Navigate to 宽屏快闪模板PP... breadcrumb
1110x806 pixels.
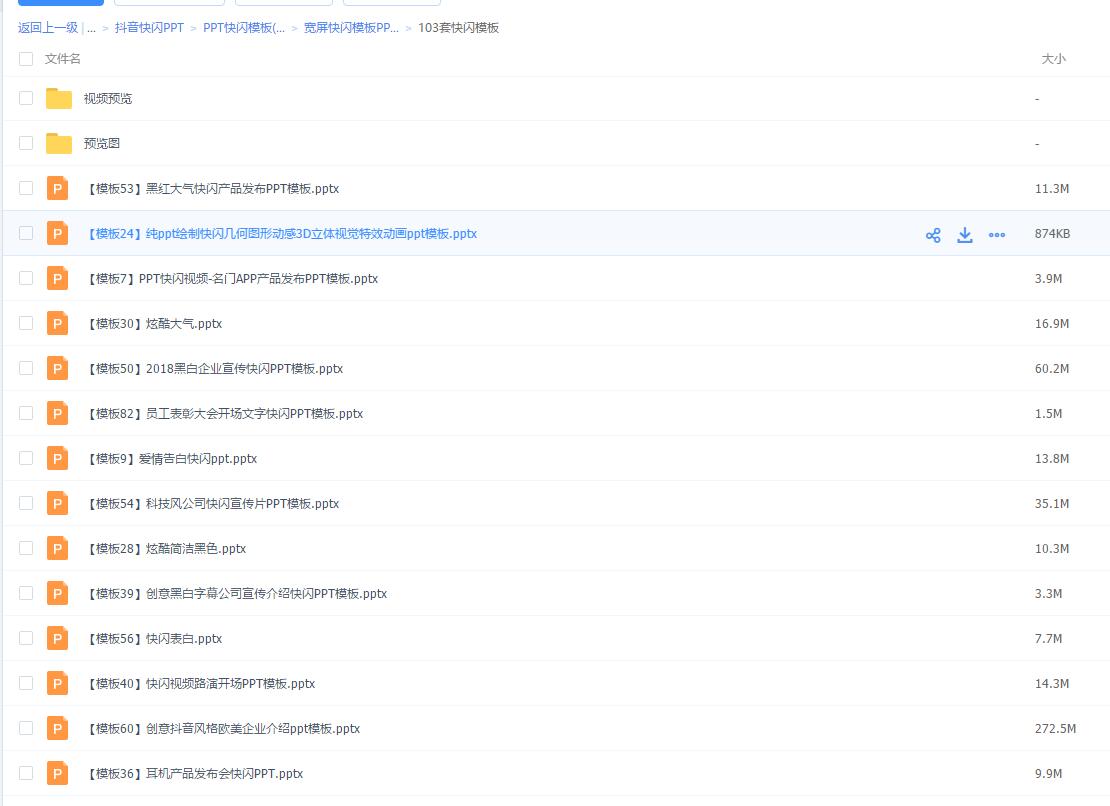(x=351, y=28)
